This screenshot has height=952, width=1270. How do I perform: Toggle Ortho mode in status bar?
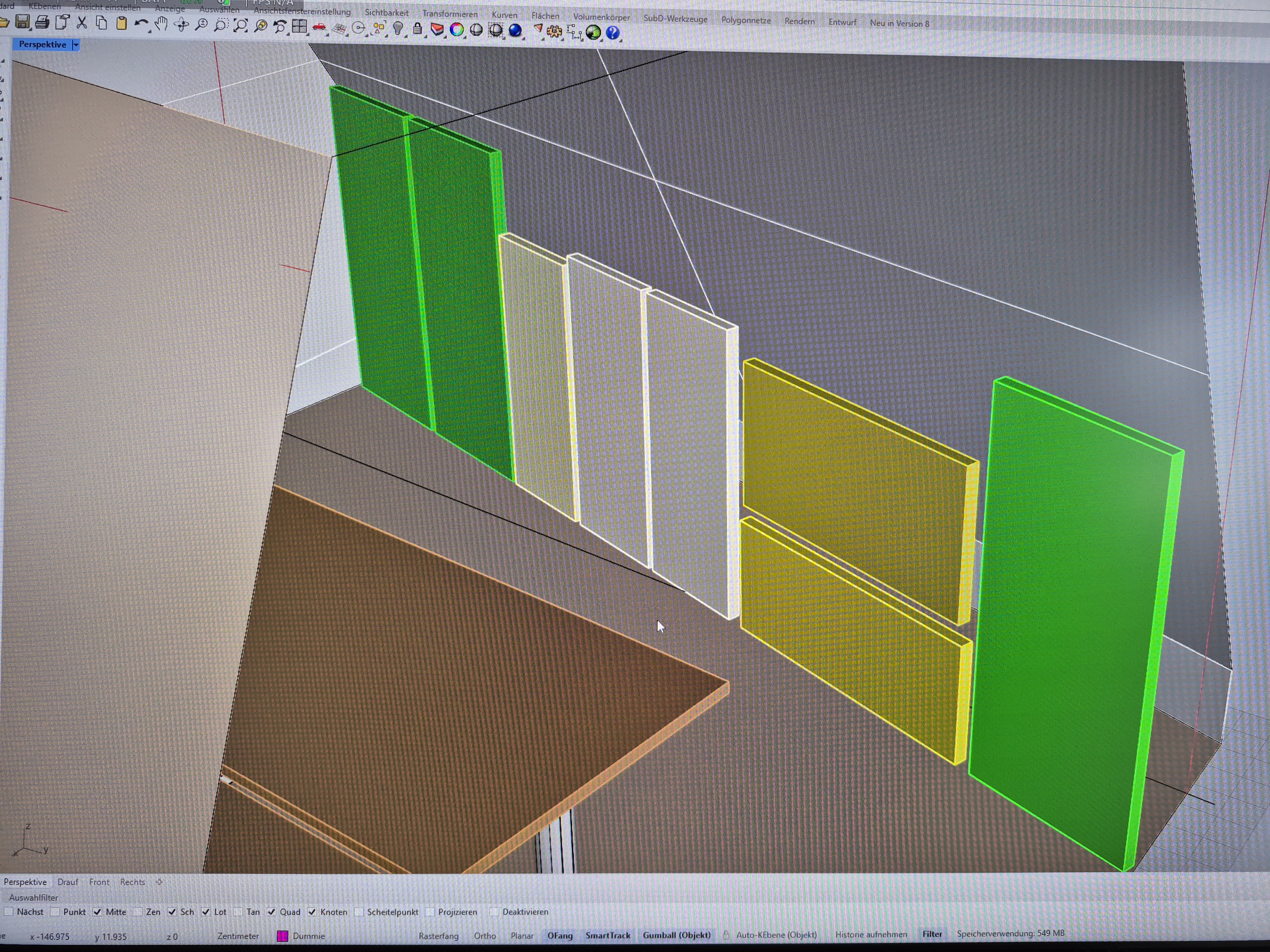pos(485,936)
